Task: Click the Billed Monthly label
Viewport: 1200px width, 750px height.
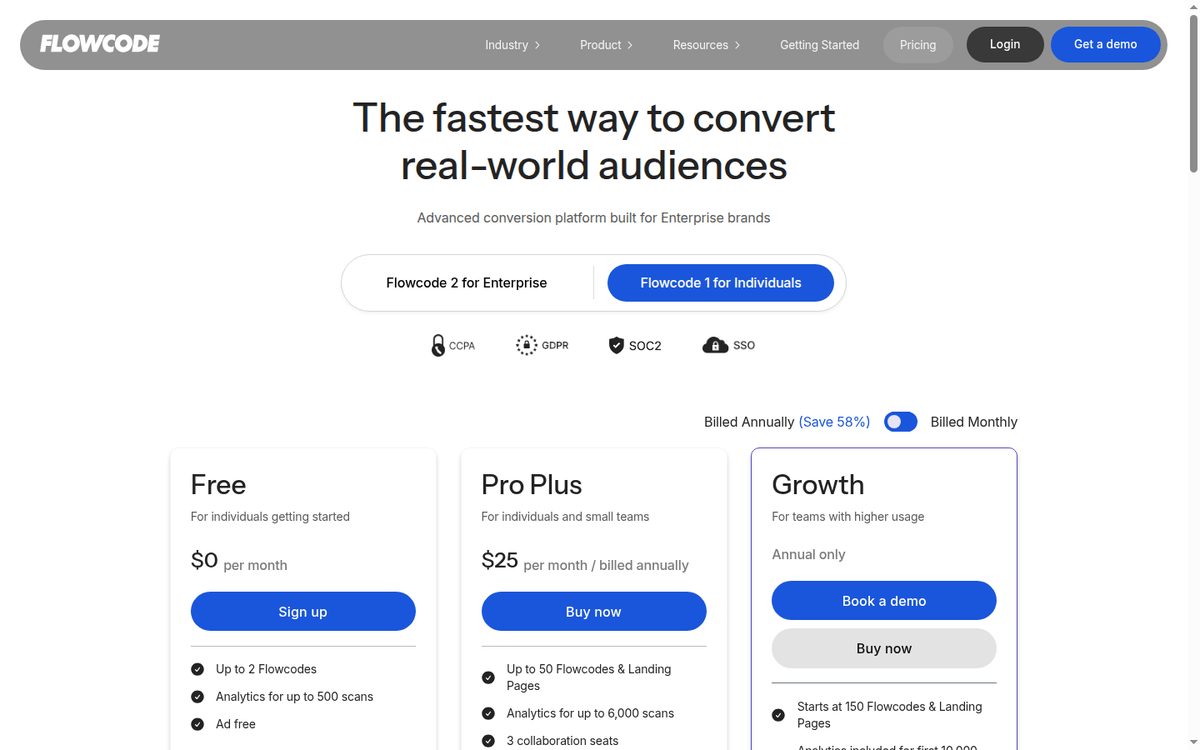Action: click(974, 422)
